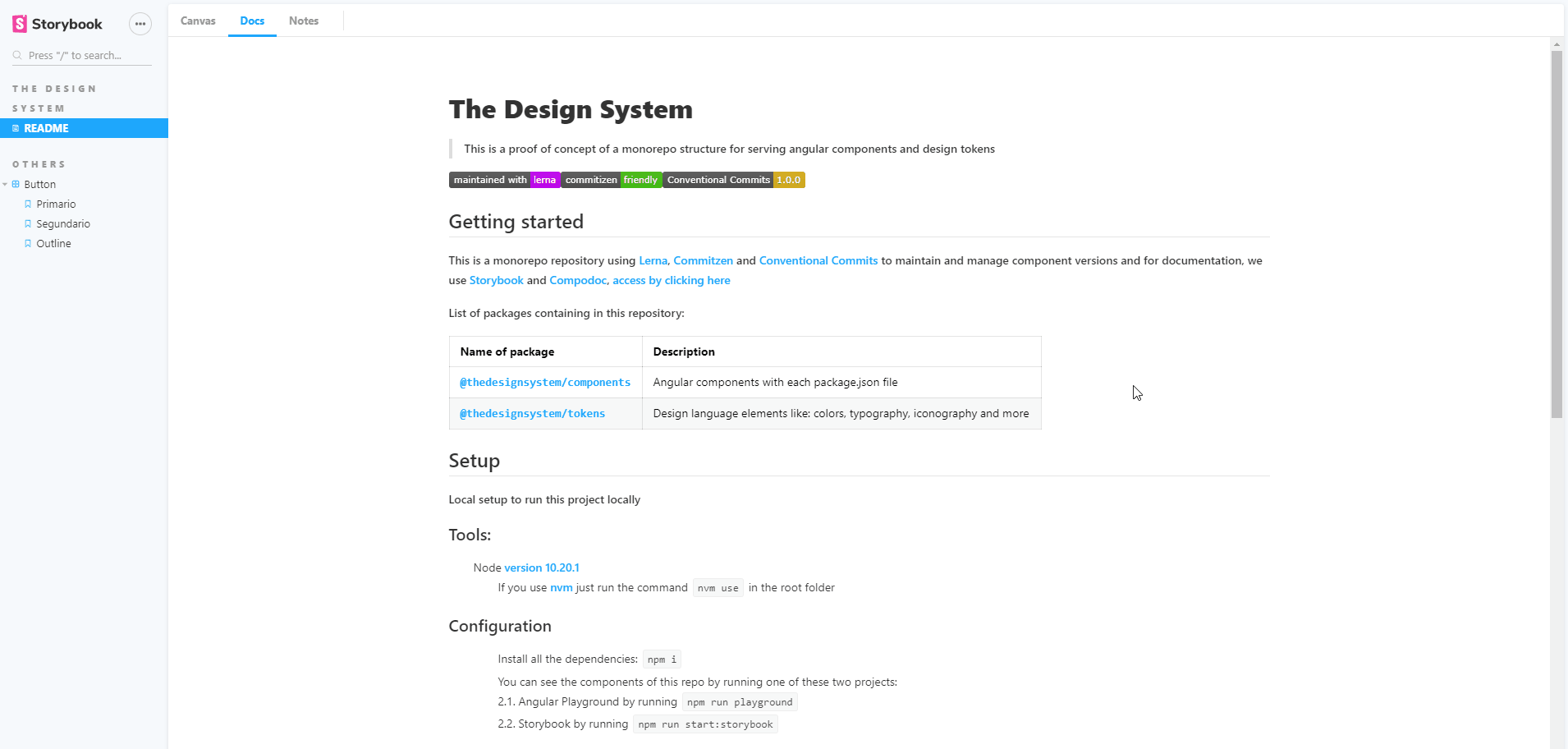Follow the Commitizen link
This screenshot has width=1568, height=749.
704,260
